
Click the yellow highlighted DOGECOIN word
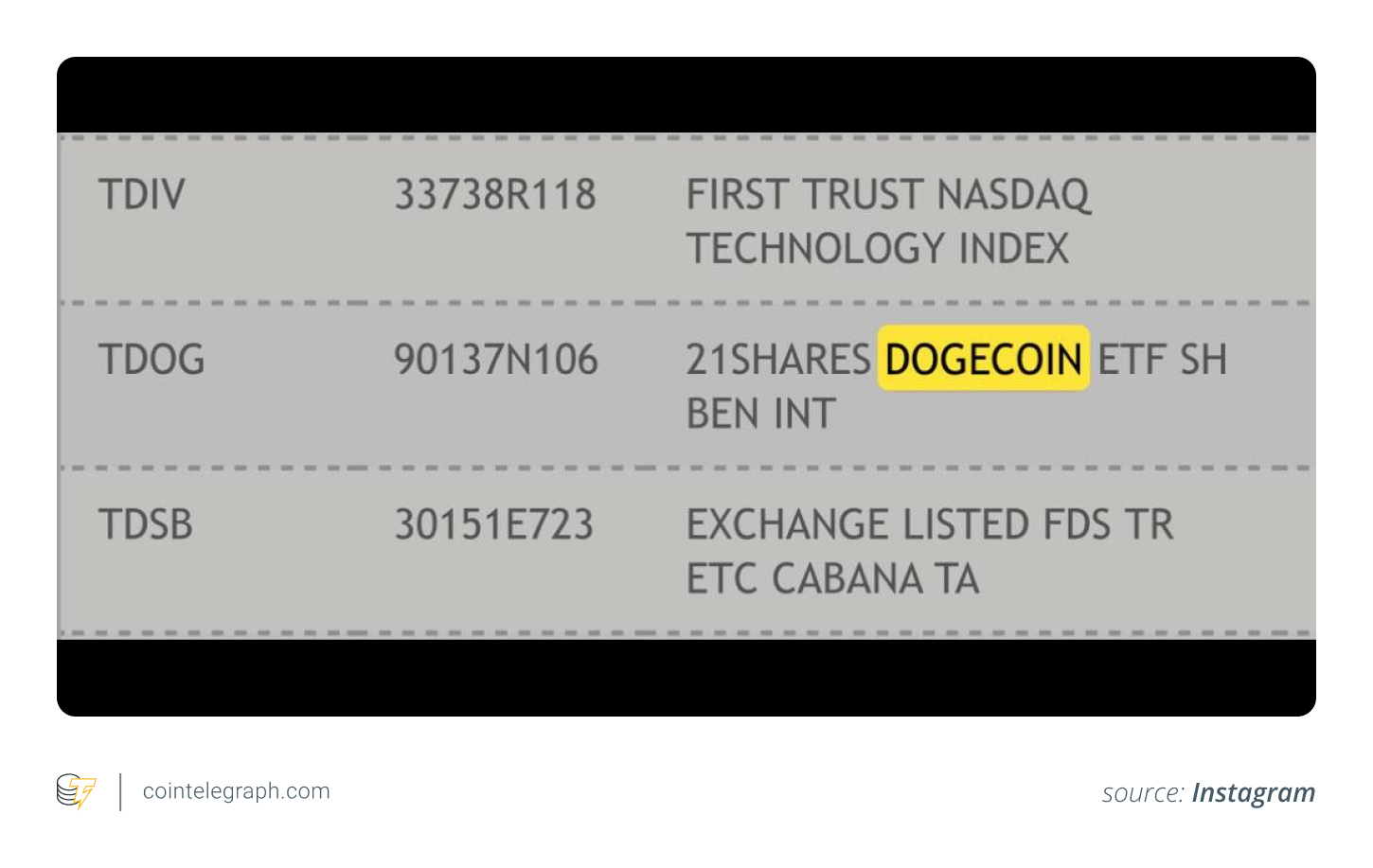[x=984, y=360]
